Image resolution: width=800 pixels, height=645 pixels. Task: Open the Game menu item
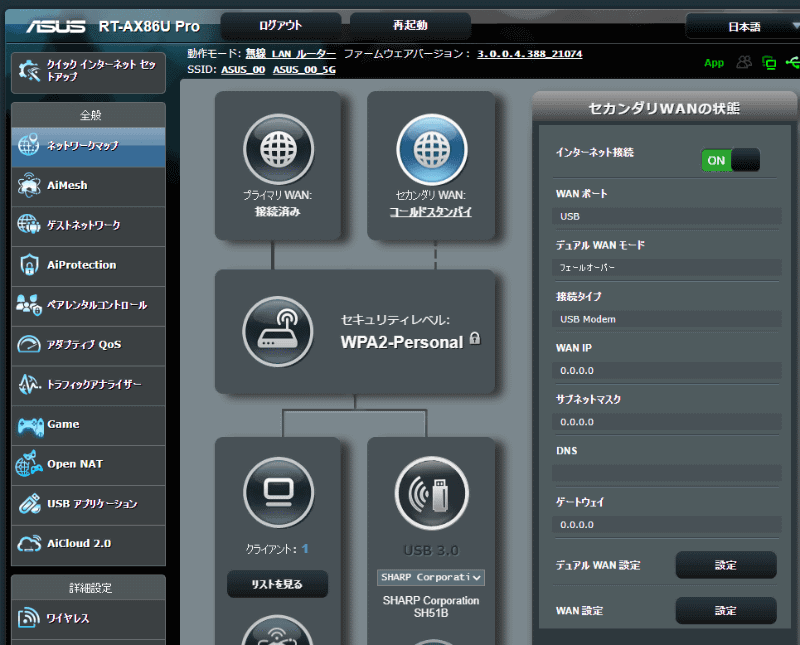88,425
